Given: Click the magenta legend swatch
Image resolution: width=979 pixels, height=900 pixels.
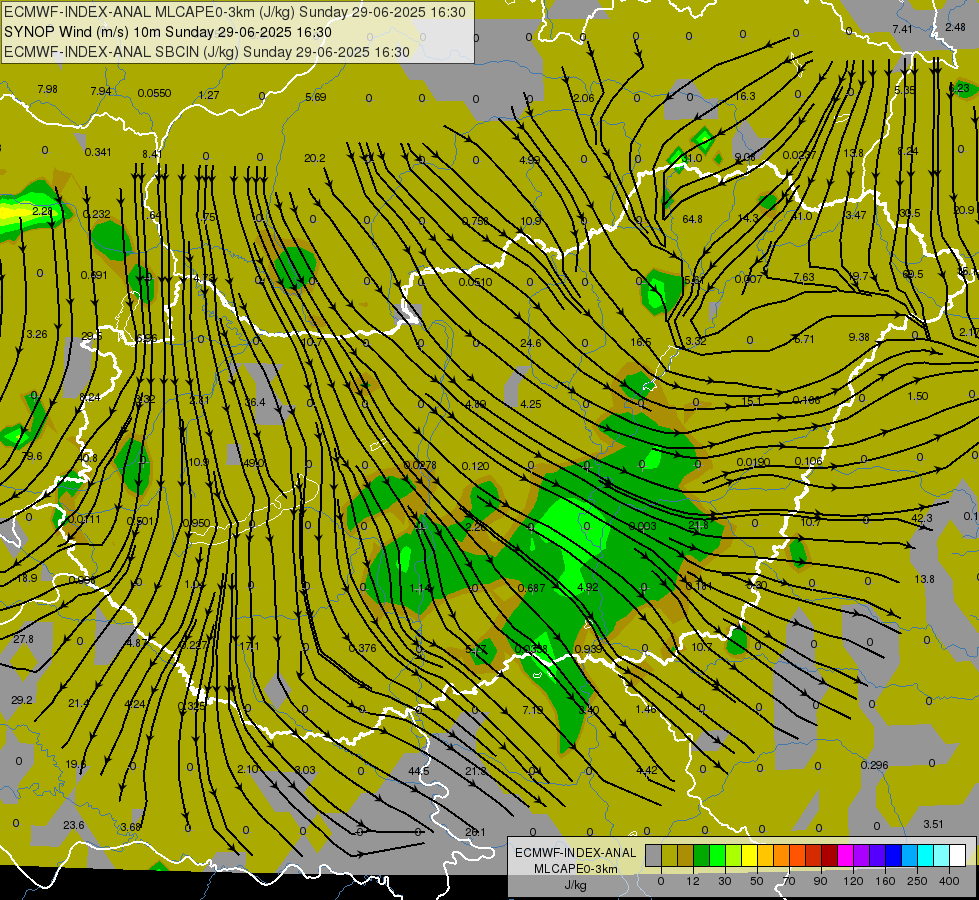Looking at the screenshot, I should click(846, 855).
